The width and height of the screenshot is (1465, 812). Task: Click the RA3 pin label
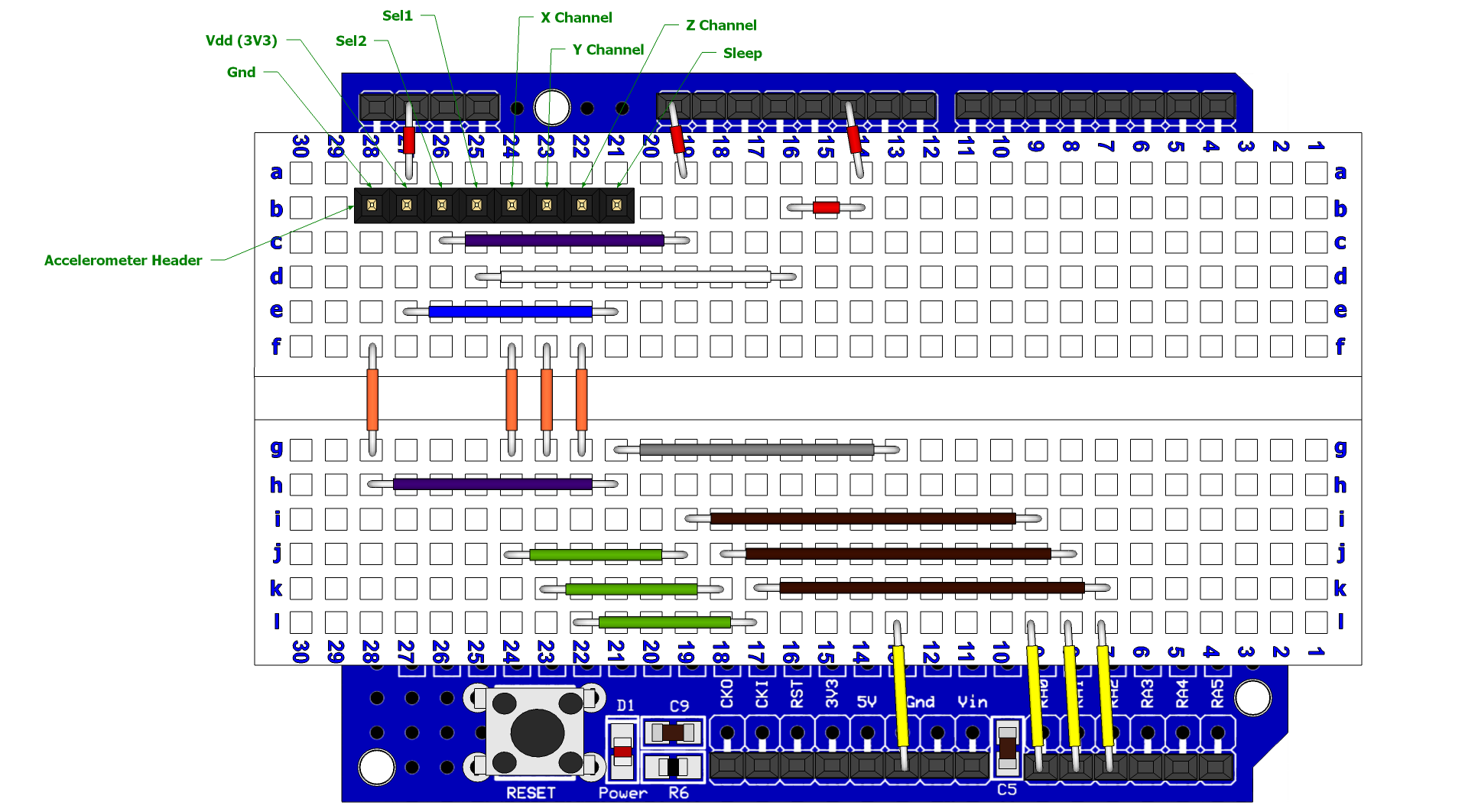pos(1147,693)
